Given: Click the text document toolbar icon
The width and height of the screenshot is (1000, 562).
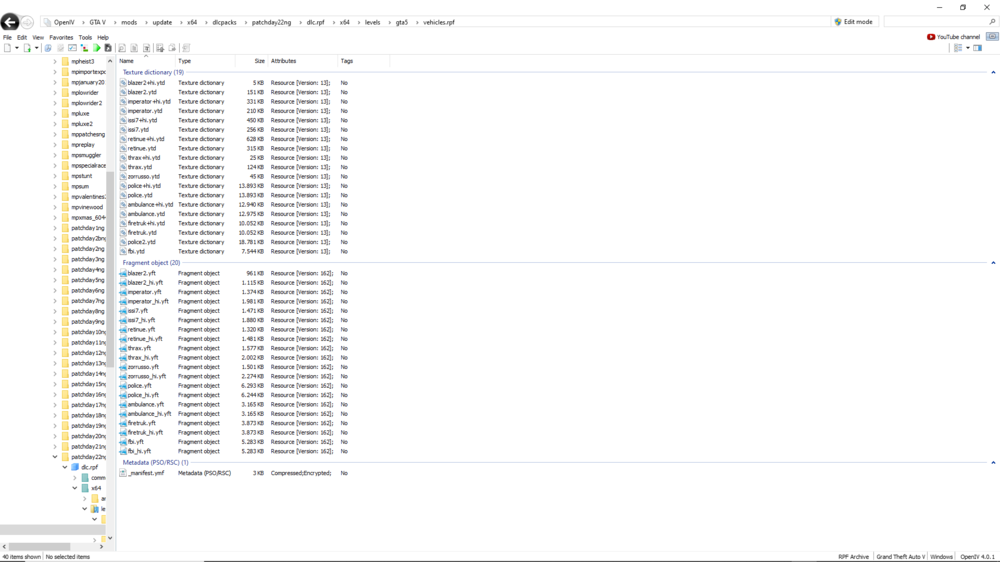Looking at the screenshot, I should (147, 48).
